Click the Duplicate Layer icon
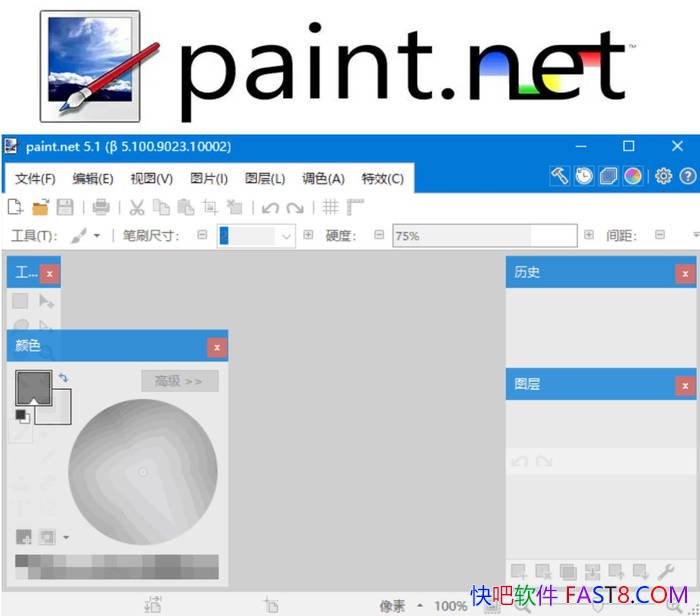The height and width of the screenshot is (616, 700). click(x=568, y=571)
